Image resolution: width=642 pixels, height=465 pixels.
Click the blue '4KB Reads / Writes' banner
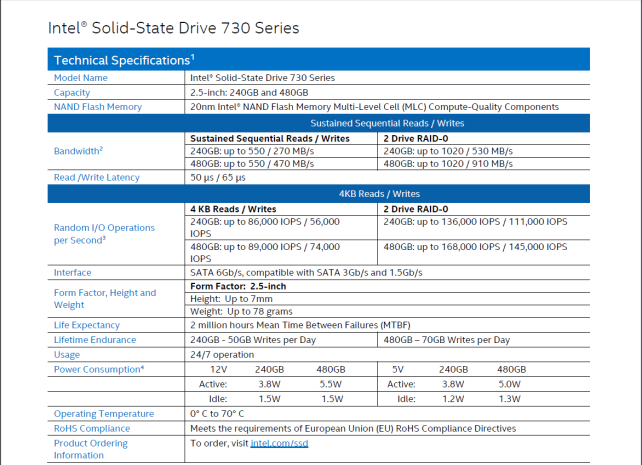(x=319, y=194)
